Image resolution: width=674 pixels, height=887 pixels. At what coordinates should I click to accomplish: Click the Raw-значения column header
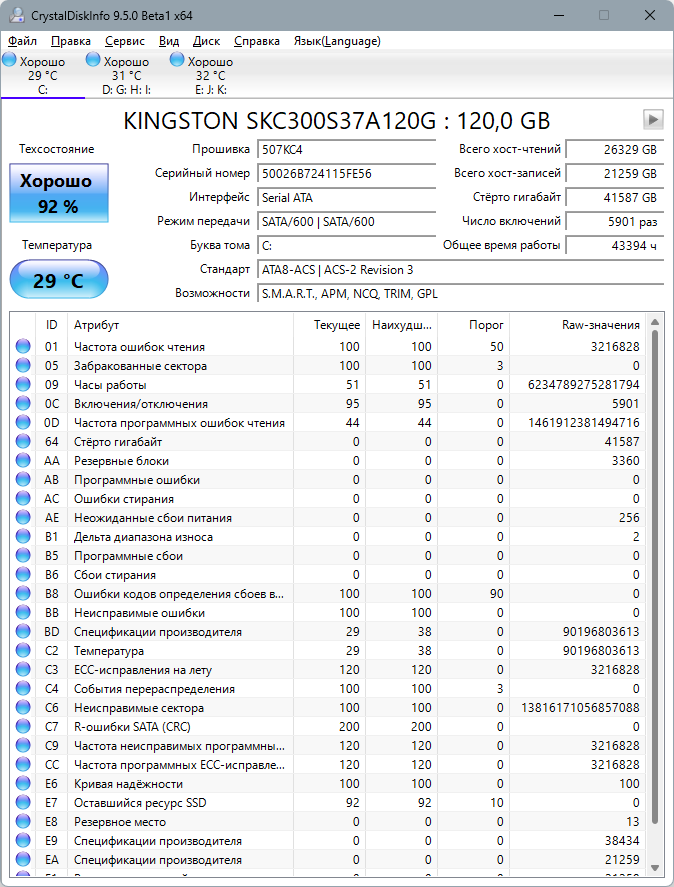600,325
